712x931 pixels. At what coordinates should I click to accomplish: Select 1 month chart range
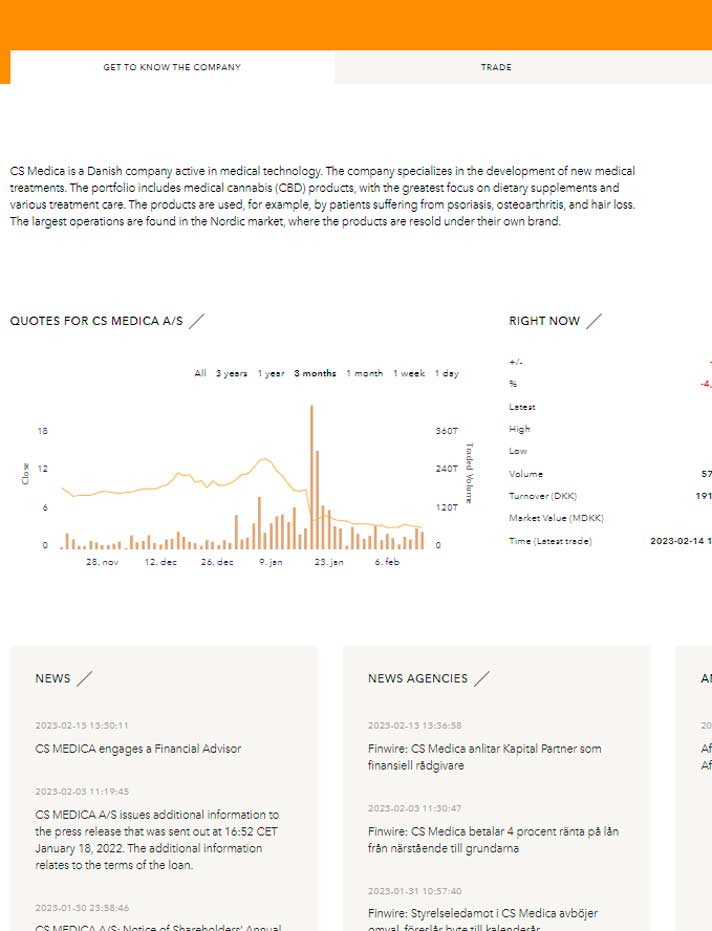tap(365, 373)
